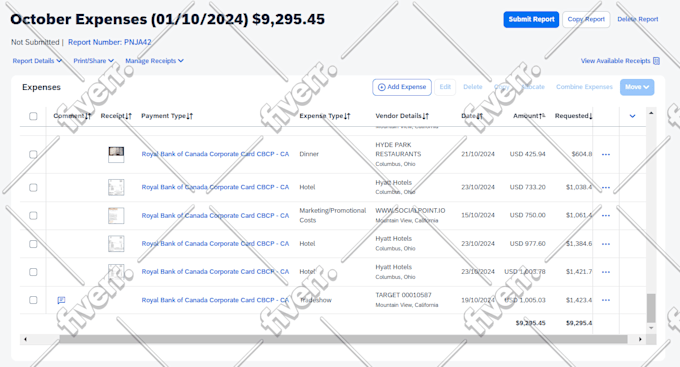Expand the Print/Share dropdown
This screenshot has height=367, width=680.
(93, 61)
